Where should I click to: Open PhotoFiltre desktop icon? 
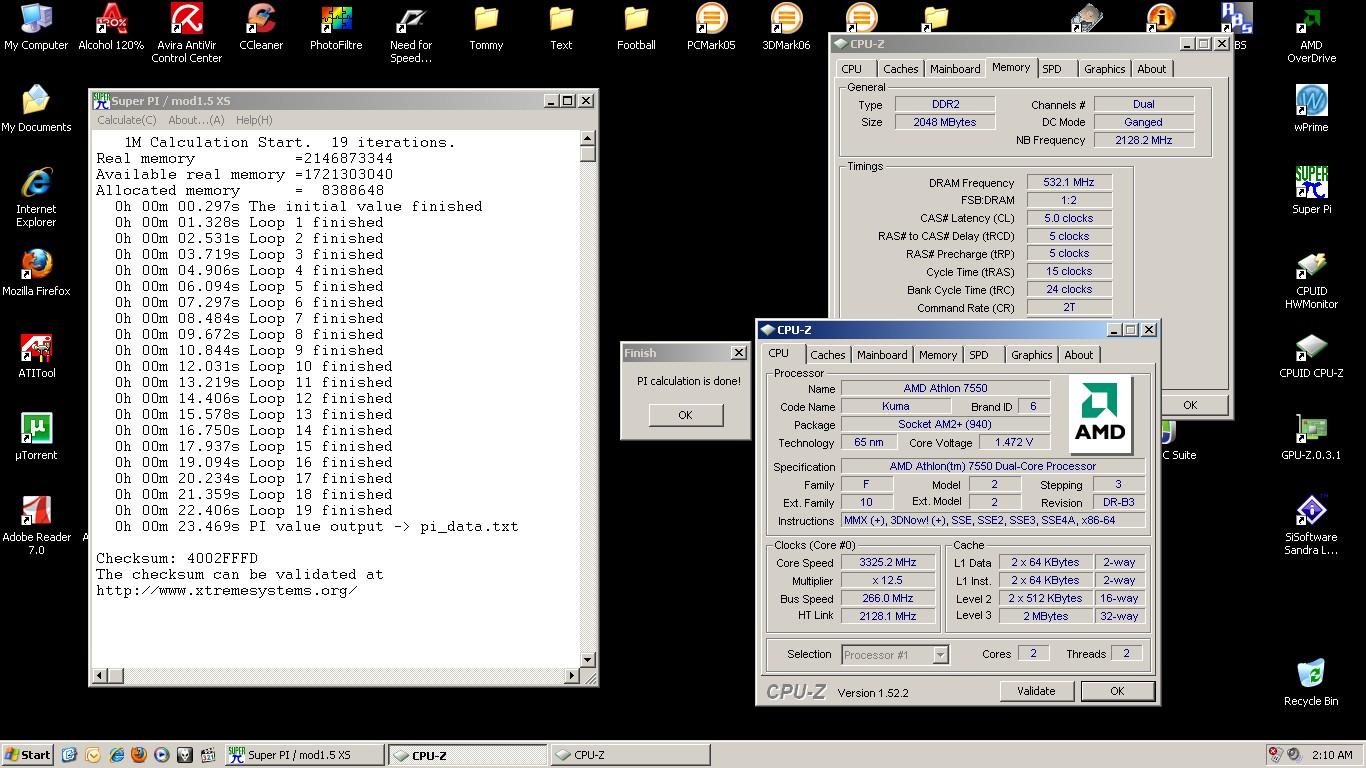[336, 27]
